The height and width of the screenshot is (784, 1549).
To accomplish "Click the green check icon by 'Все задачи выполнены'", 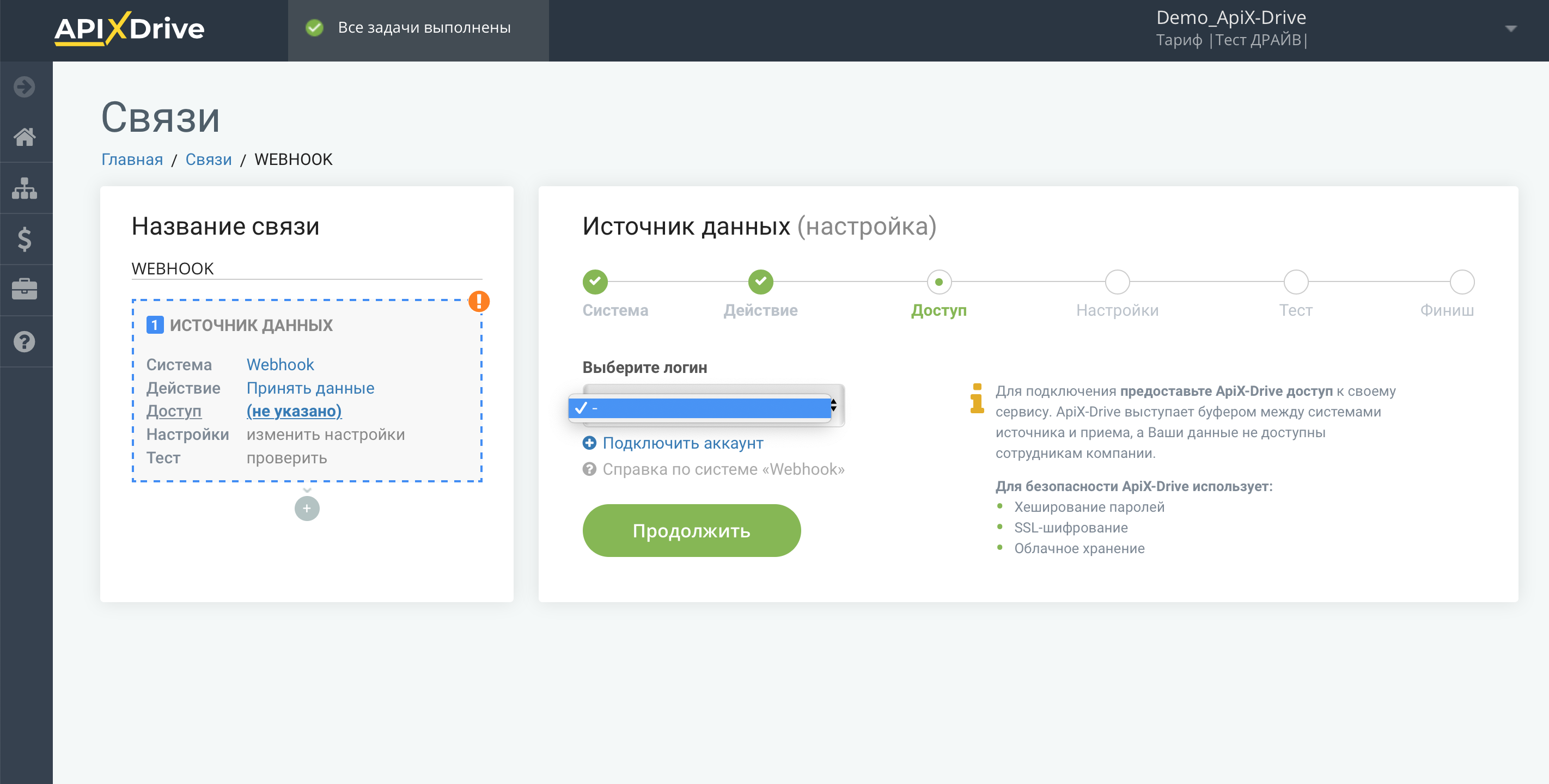I will pyautogui.click(x=314, y=28).
